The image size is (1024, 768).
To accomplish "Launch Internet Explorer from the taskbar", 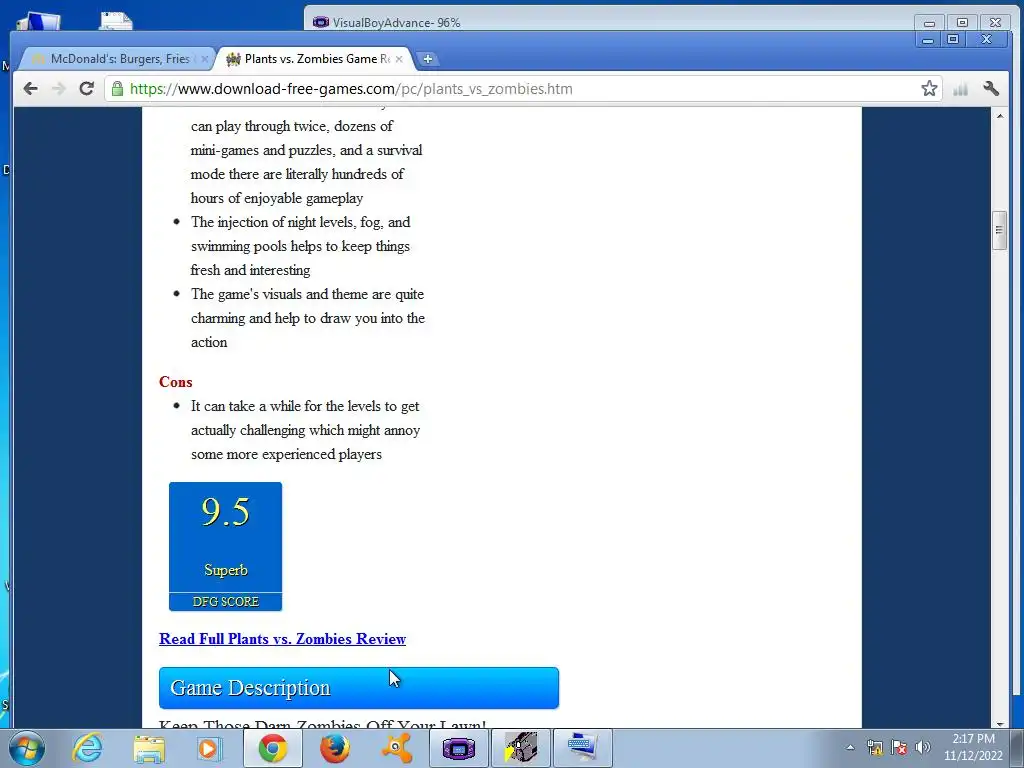I will (87, 748).
